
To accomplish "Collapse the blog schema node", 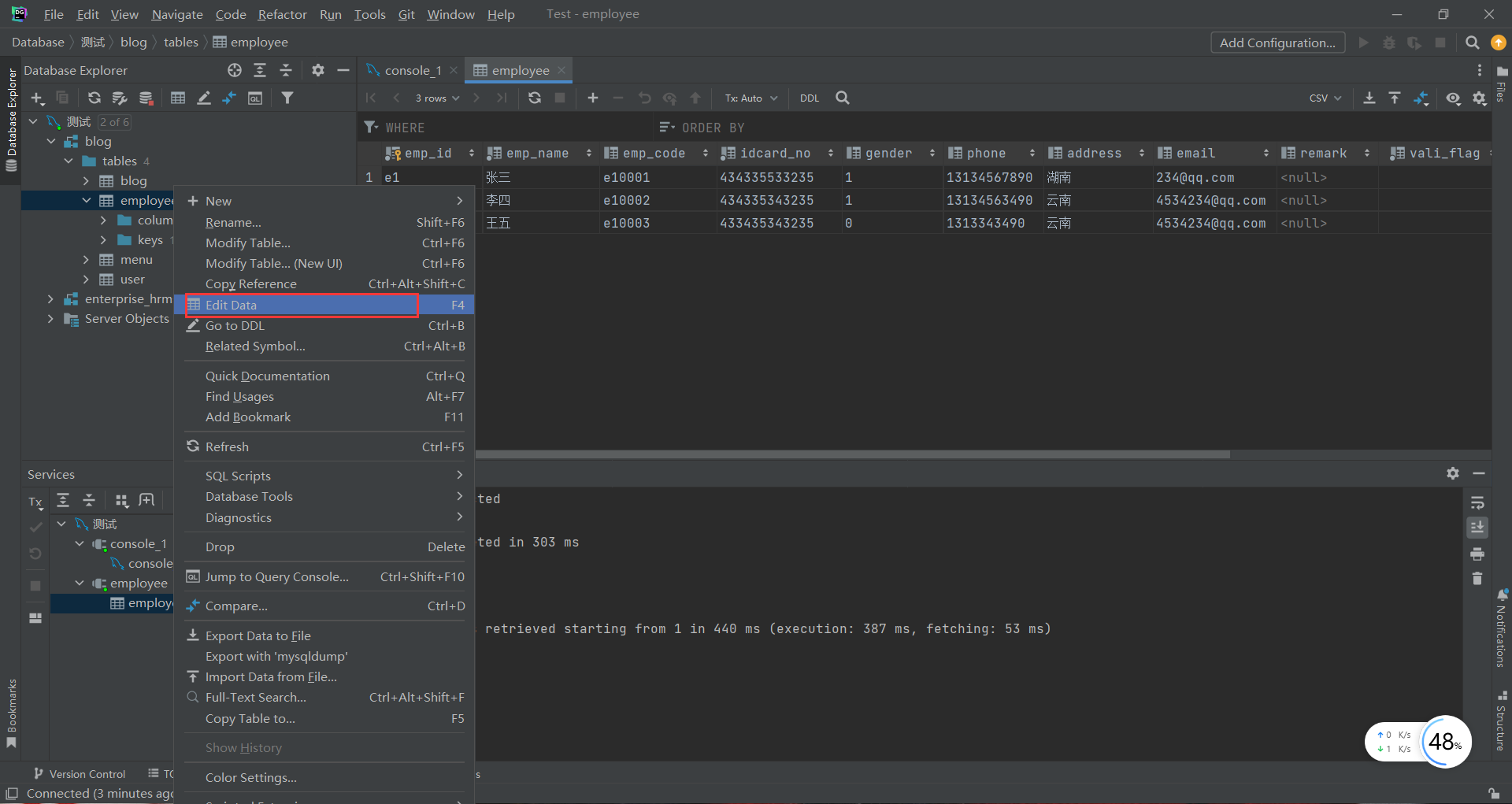I will coord(51,141).
